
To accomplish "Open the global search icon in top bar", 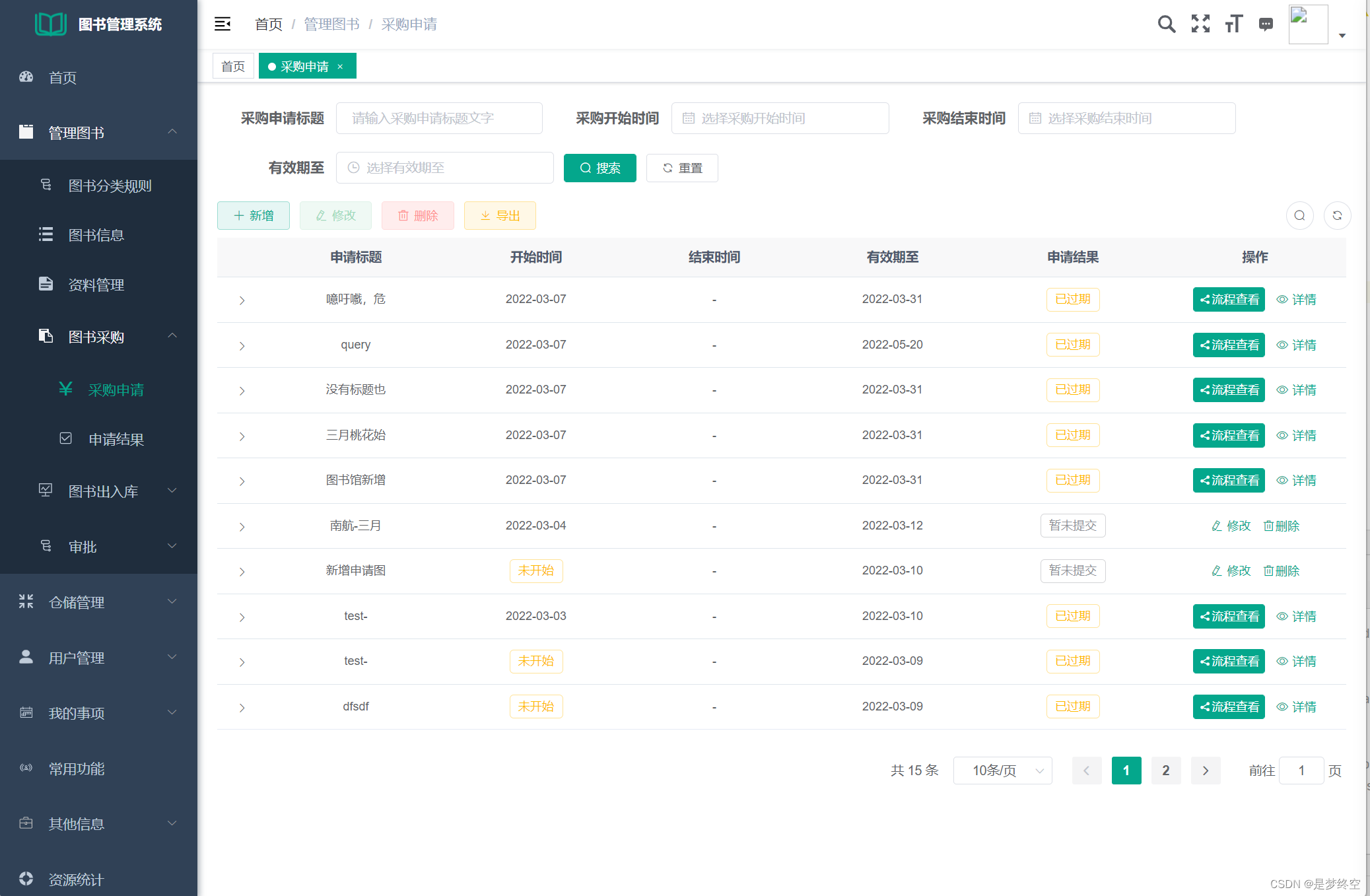I will point(1166,24).
